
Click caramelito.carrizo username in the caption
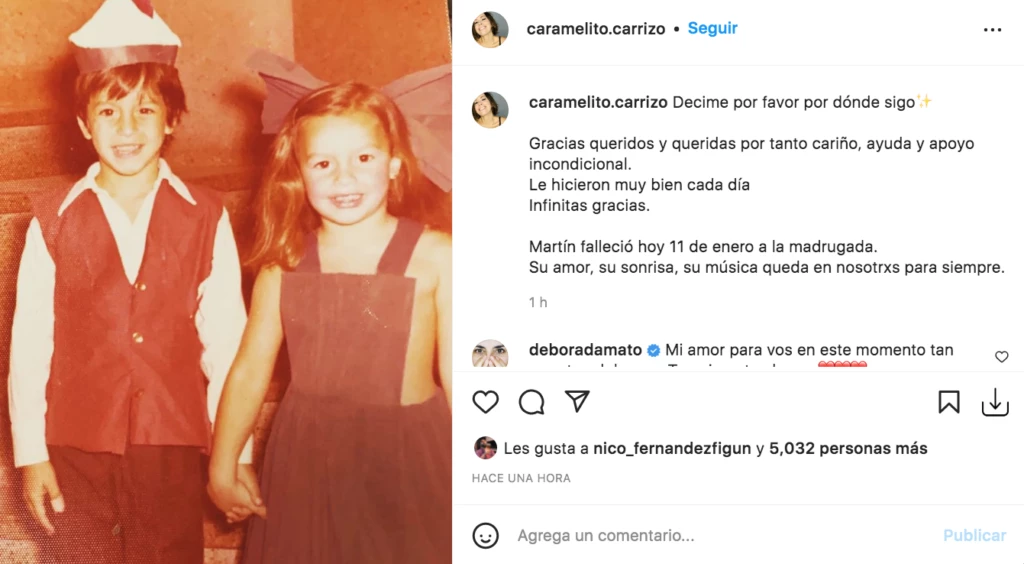[x=598, y=102]
